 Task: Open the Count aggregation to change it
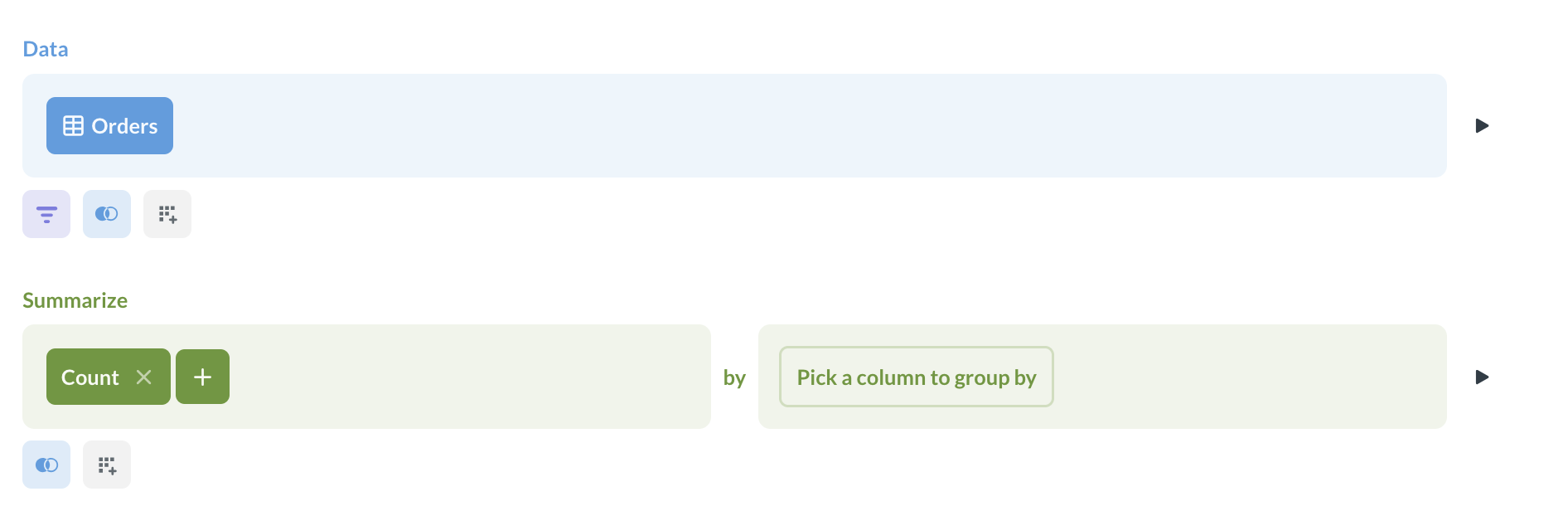click(89, 377)
